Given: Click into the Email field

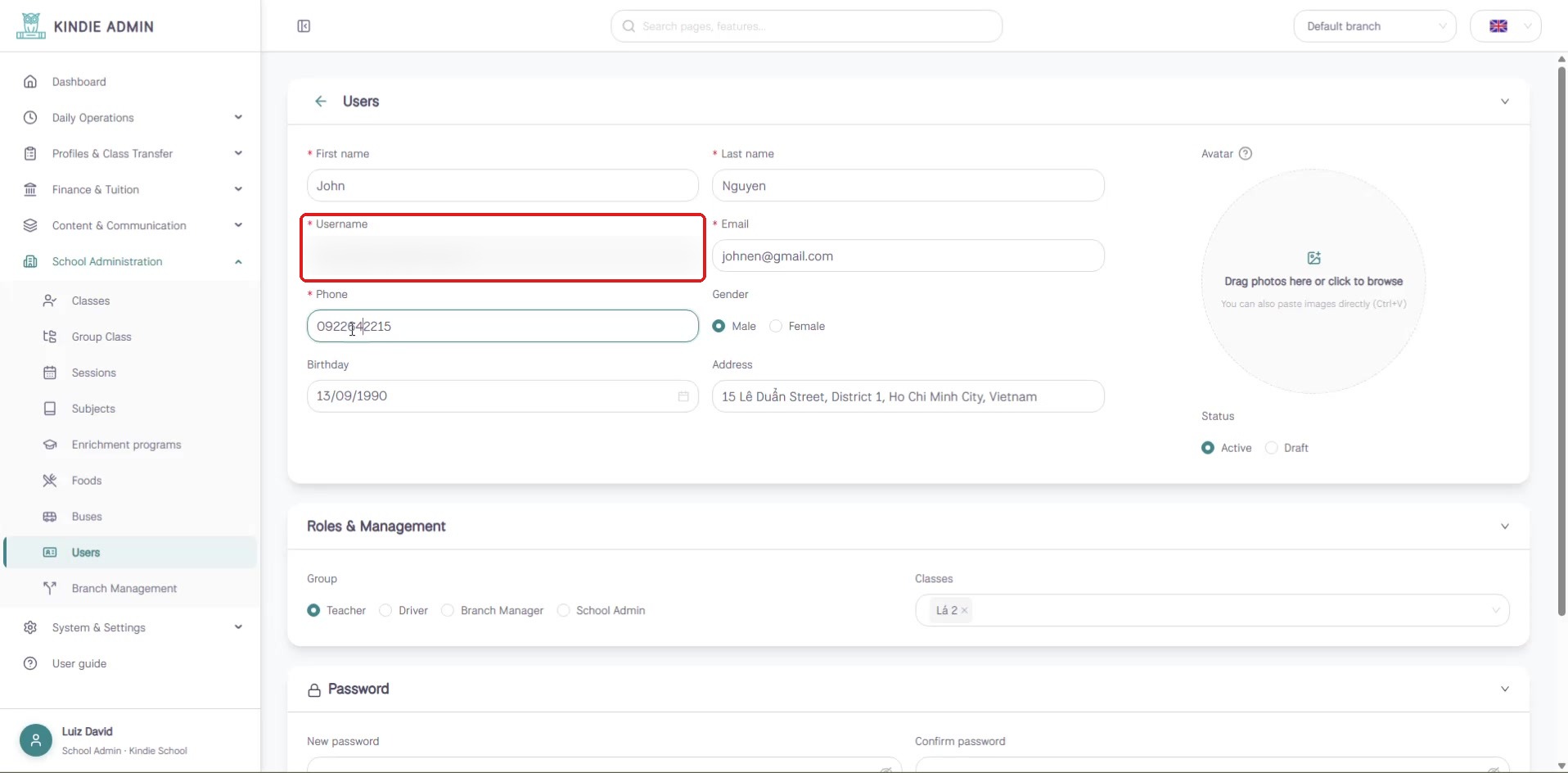Looking at the screenshot, I should pos(908,255).
